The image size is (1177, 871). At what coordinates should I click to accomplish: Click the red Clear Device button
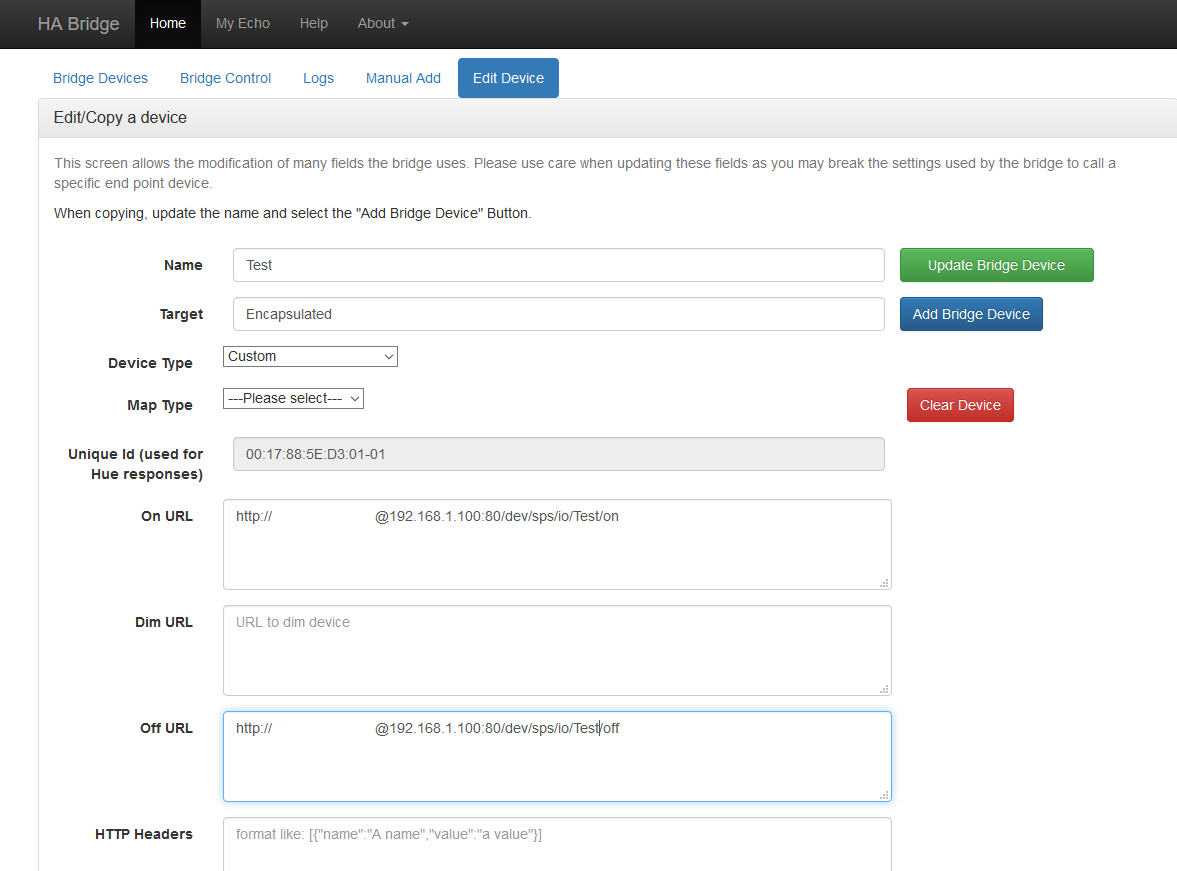pyautogui.click(x=960, y=405)
